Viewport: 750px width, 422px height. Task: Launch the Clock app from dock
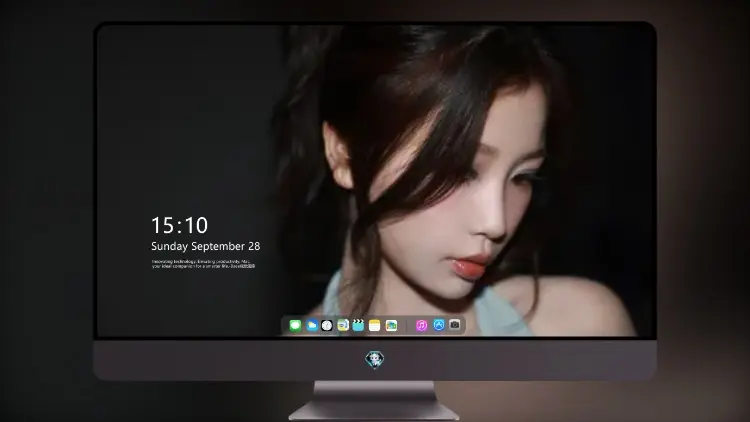pos(327,325)
